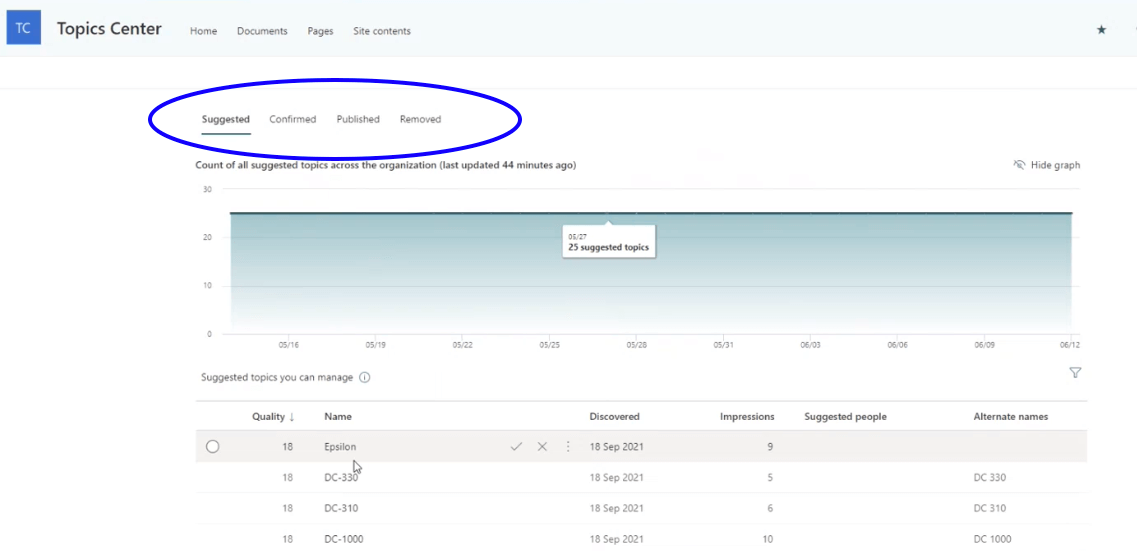
Task: Open the DC-310 topic
Action: 341,508
